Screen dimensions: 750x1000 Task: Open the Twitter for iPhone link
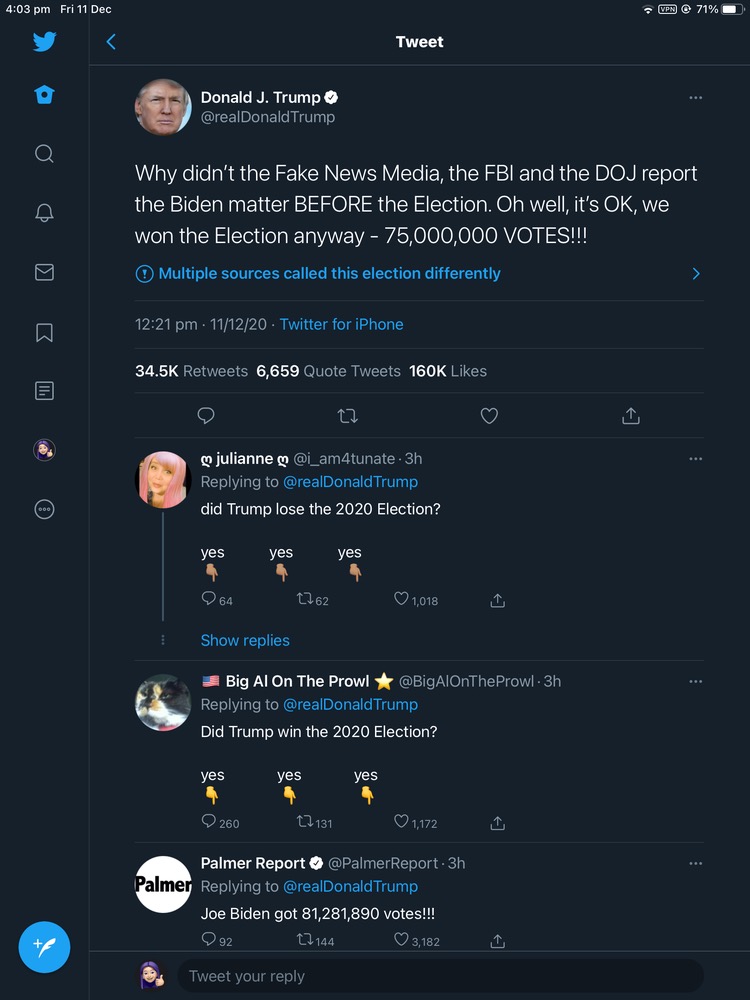pos(341,324)
